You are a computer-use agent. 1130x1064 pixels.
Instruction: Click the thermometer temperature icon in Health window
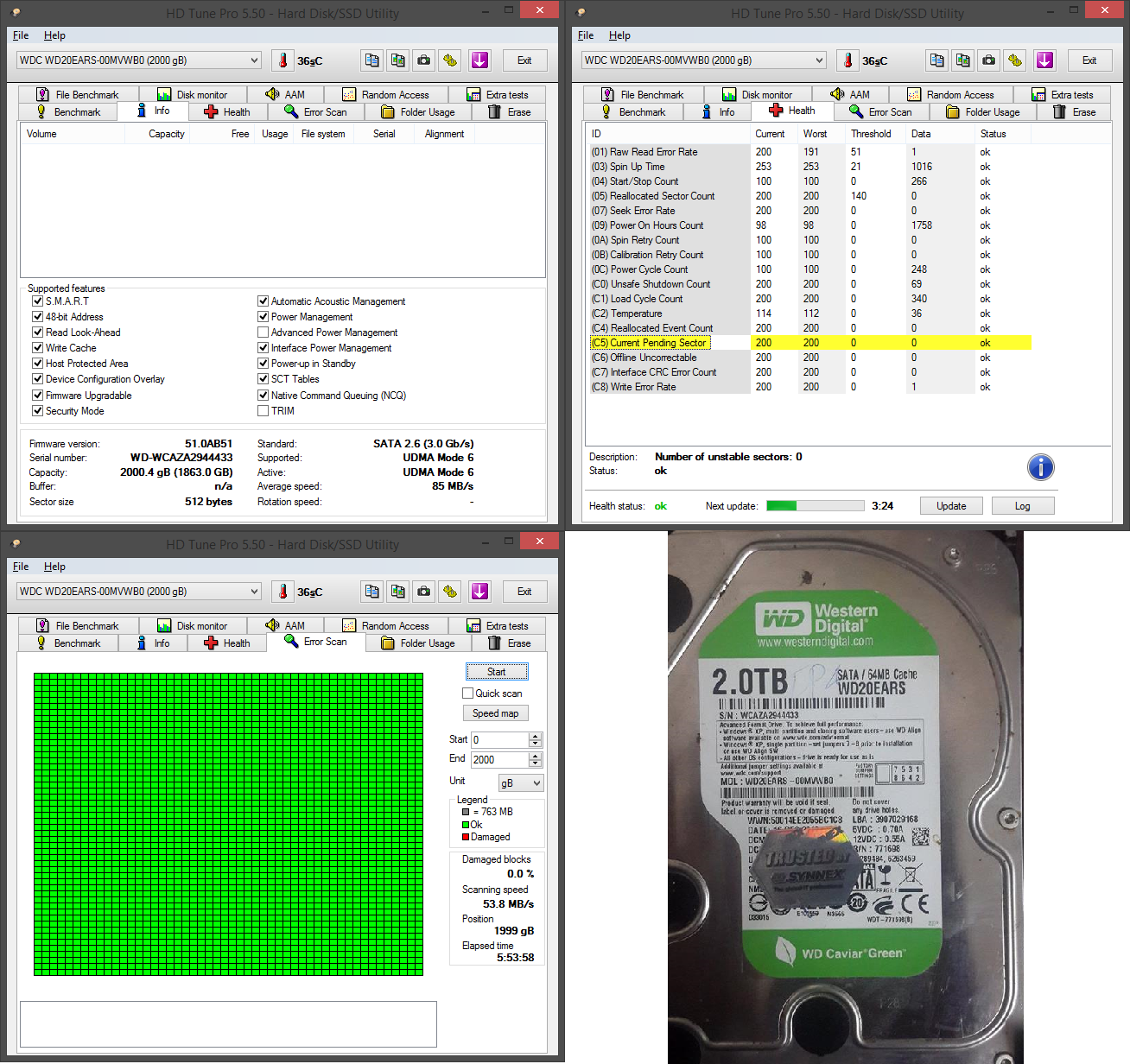tap(848, 60)
